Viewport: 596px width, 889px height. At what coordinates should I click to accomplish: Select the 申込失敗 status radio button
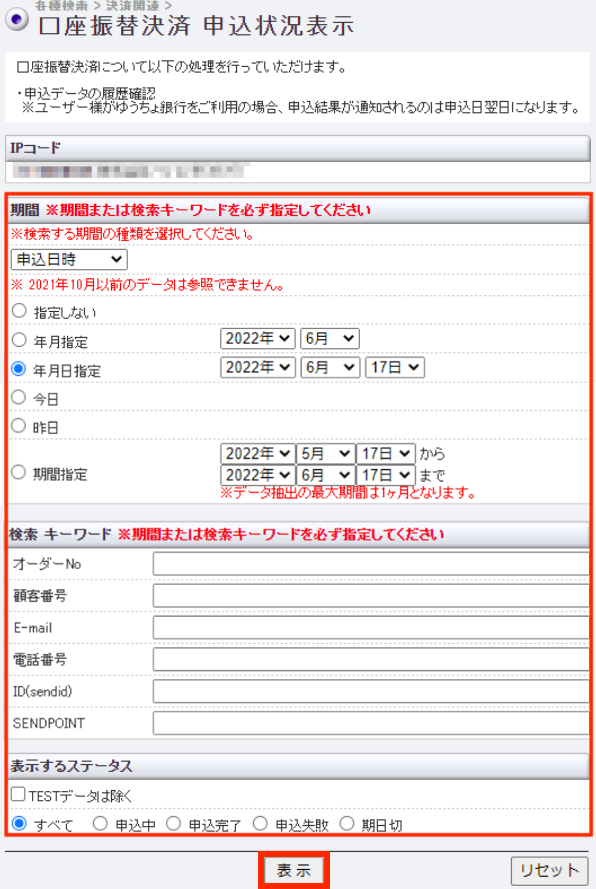(x=260, y=823)
